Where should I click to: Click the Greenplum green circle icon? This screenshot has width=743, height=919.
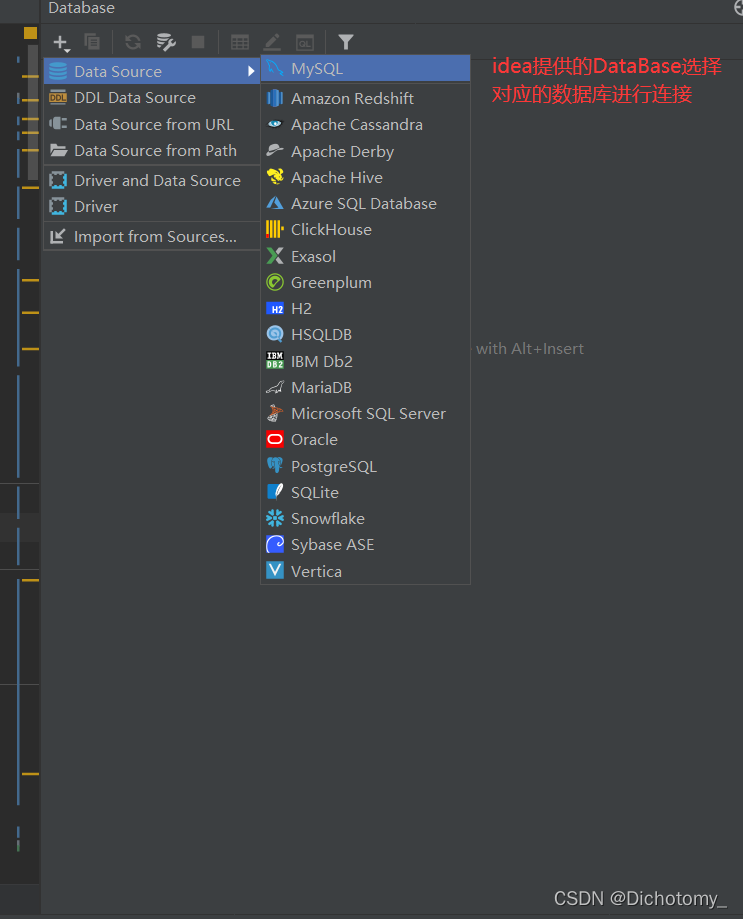coord(275,282)
